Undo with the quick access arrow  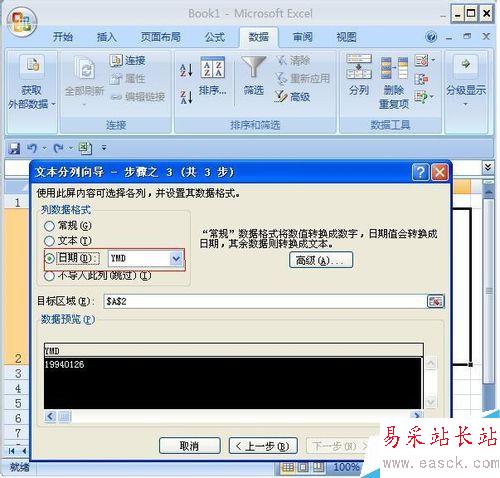32,148
